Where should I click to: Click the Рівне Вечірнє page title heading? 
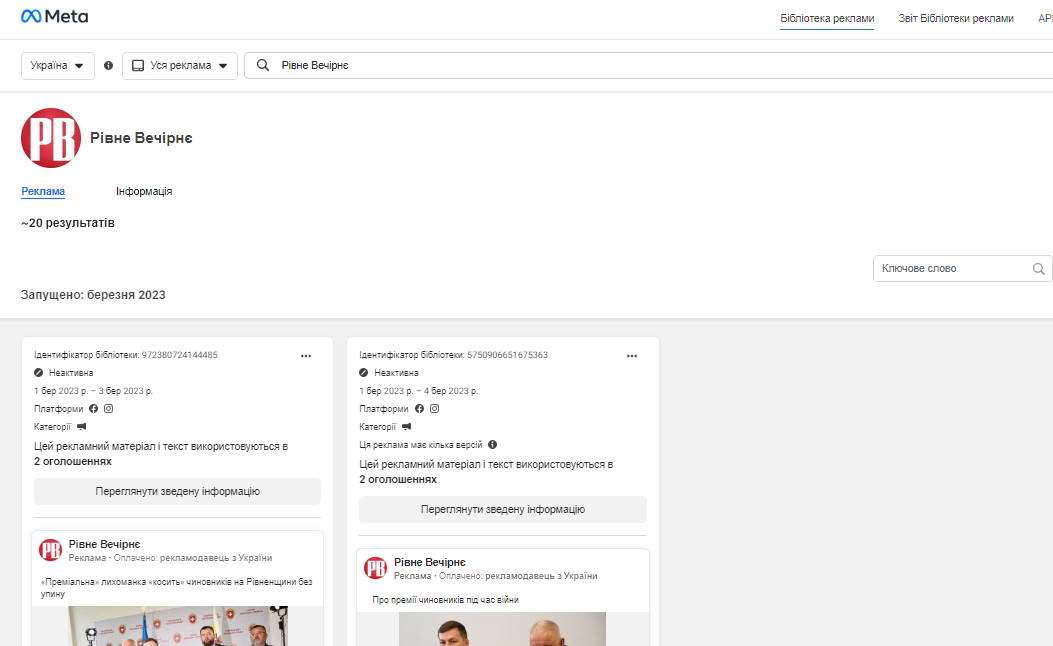click(141, 138)
